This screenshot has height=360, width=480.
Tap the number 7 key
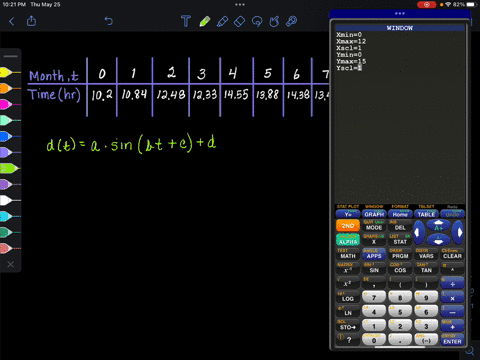374,297
